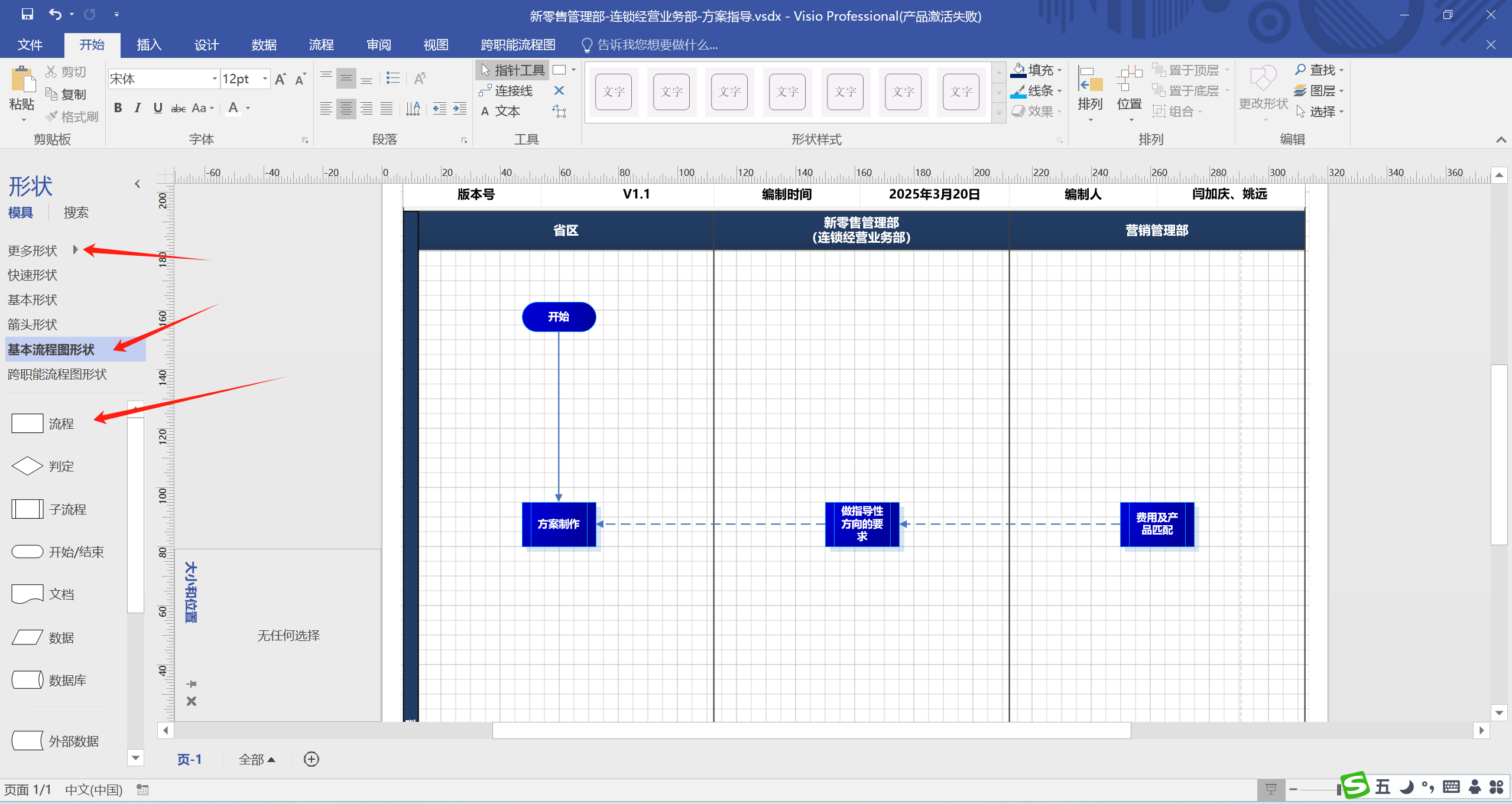The height and width of the screenshot is (804, 1512).
Task: Toggle Bold formatting
Action: click(118, 108)
